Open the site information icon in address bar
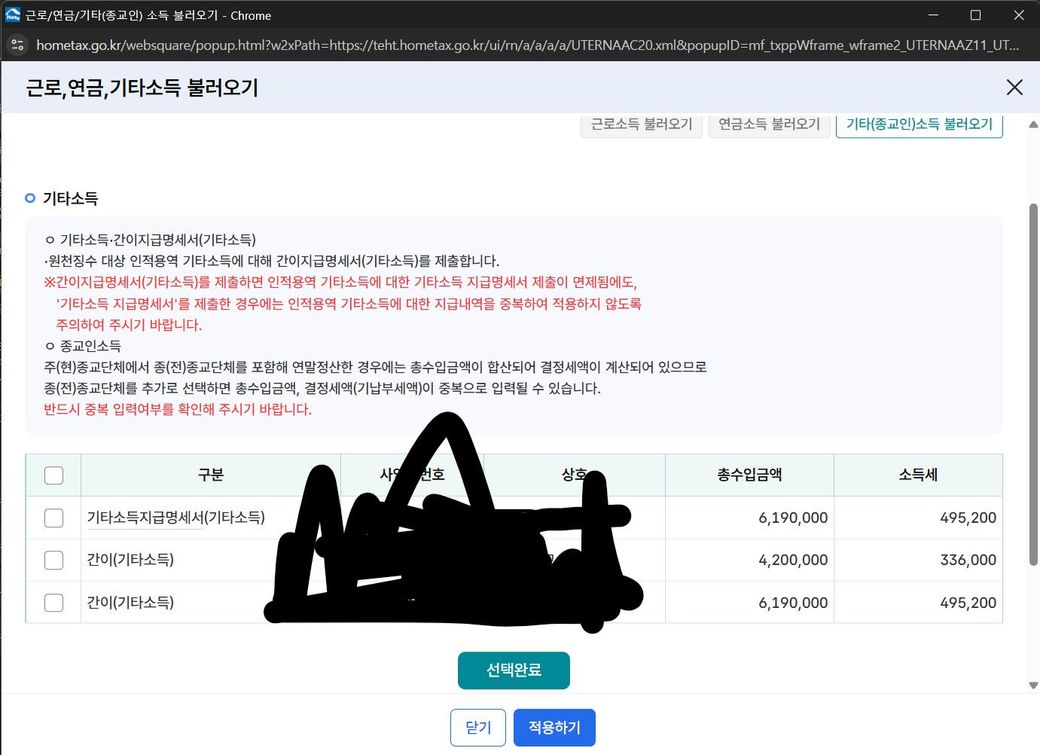Image resolution: width=1040 pixels, height=755 pixels. click(16, 45)
